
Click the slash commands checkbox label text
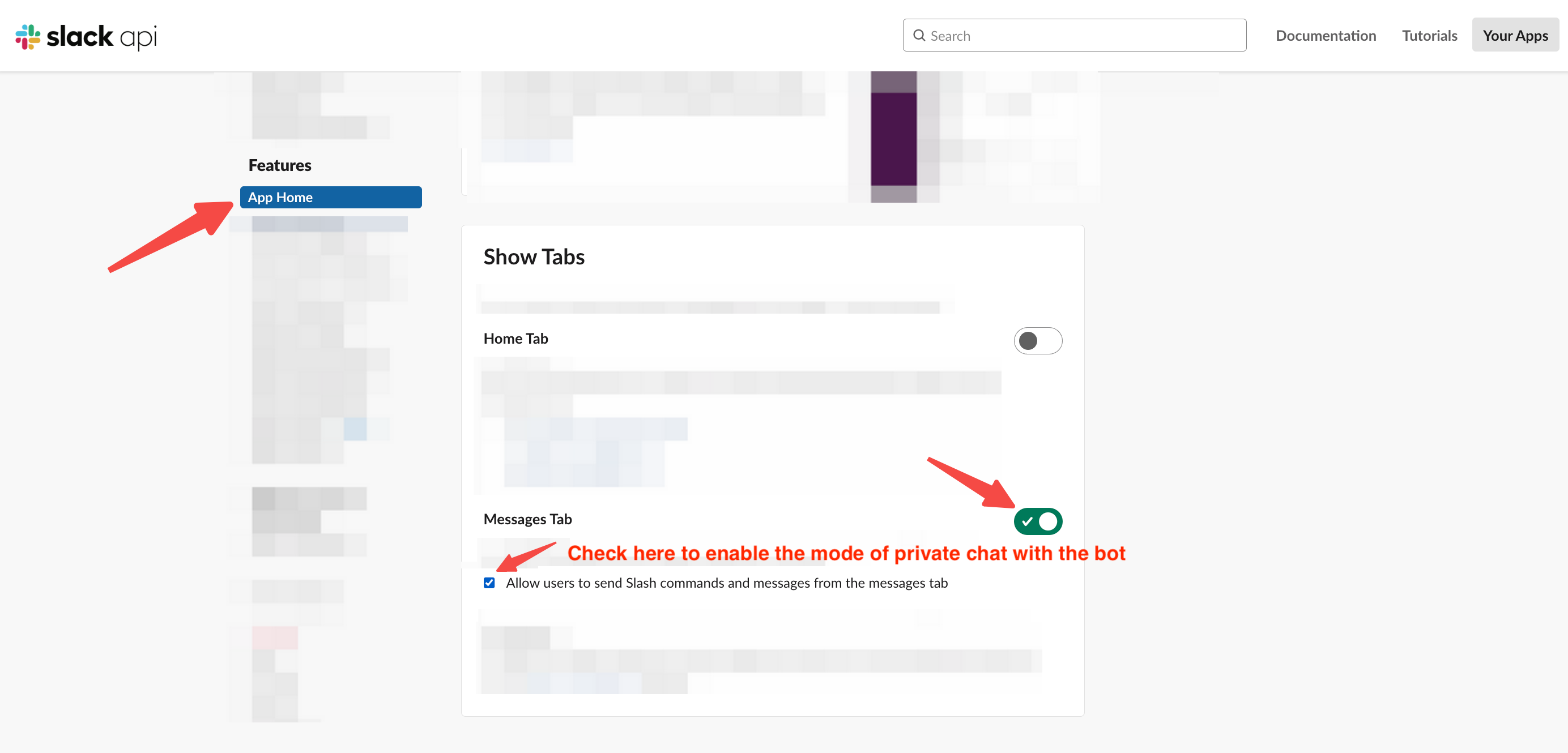tap(727, 583)
